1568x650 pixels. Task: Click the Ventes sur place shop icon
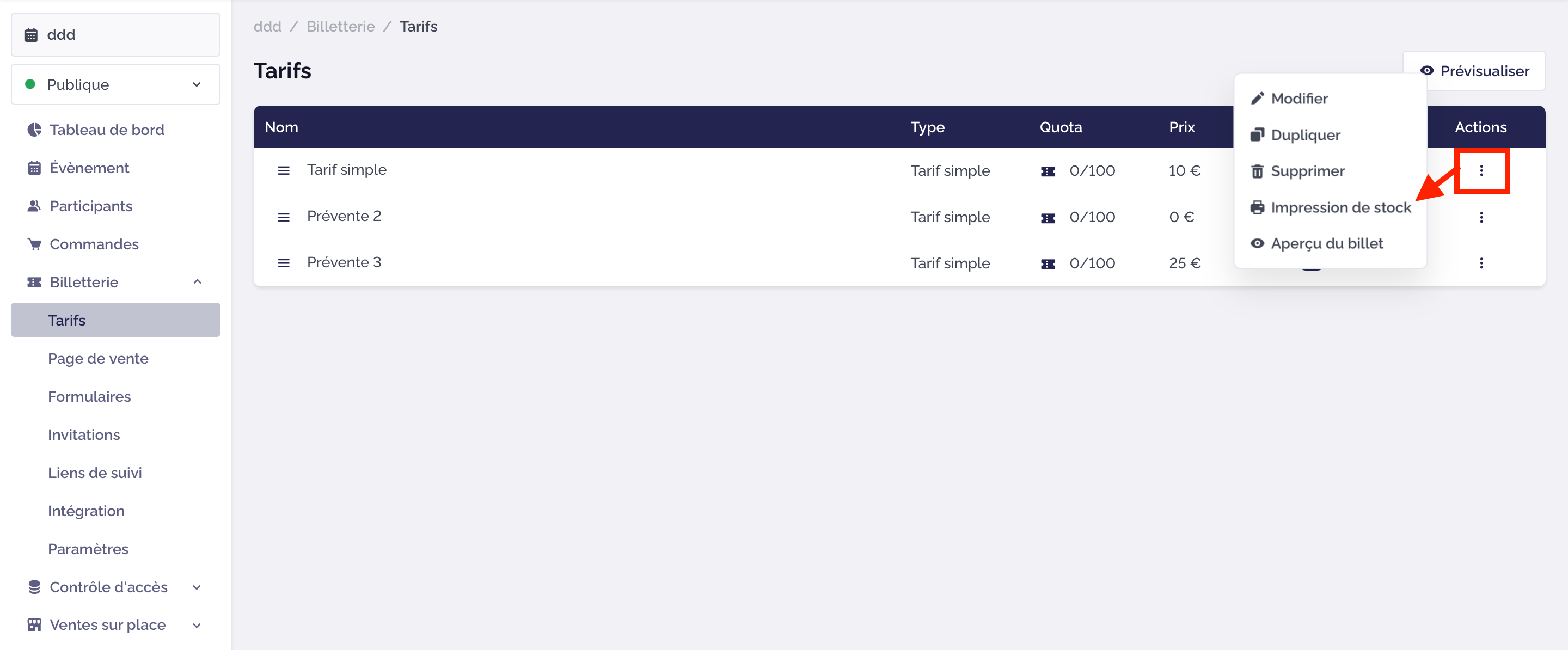click(35, 625)
